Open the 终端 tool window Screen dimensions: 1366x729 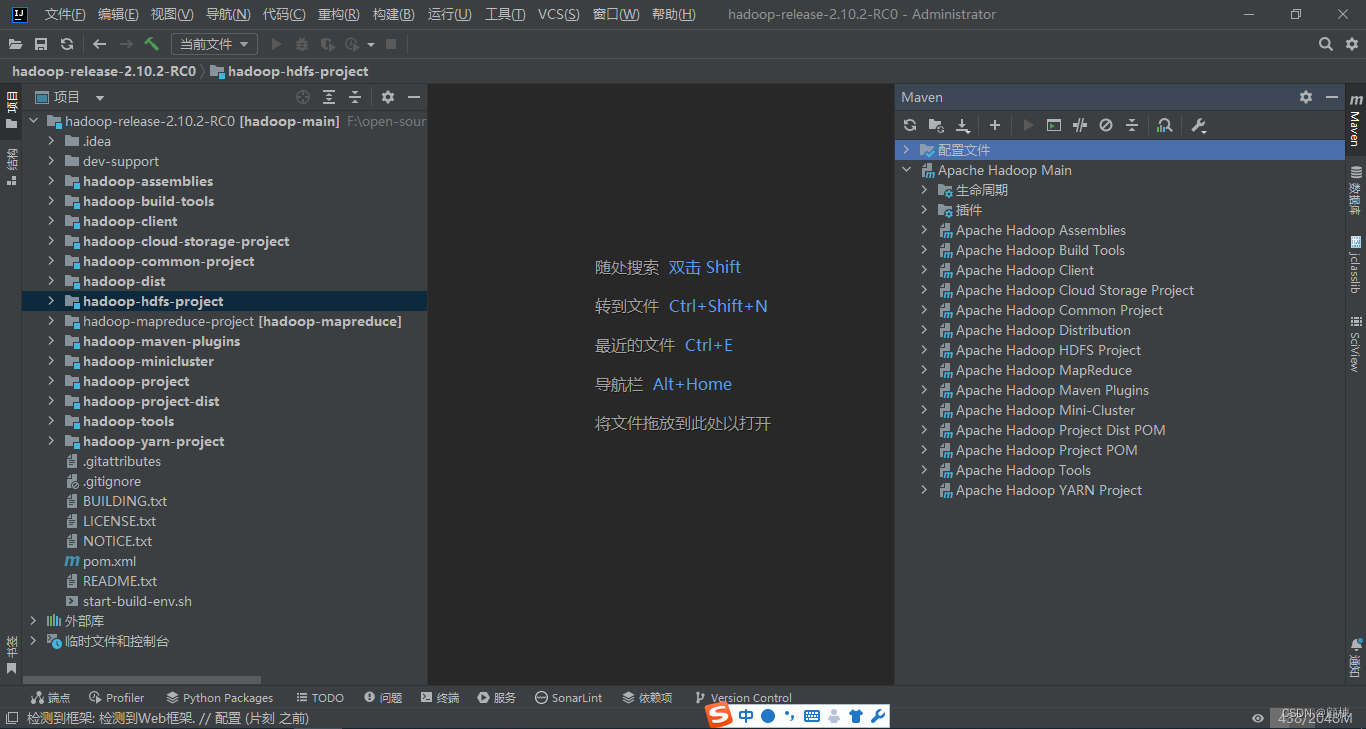pos(440,698)
